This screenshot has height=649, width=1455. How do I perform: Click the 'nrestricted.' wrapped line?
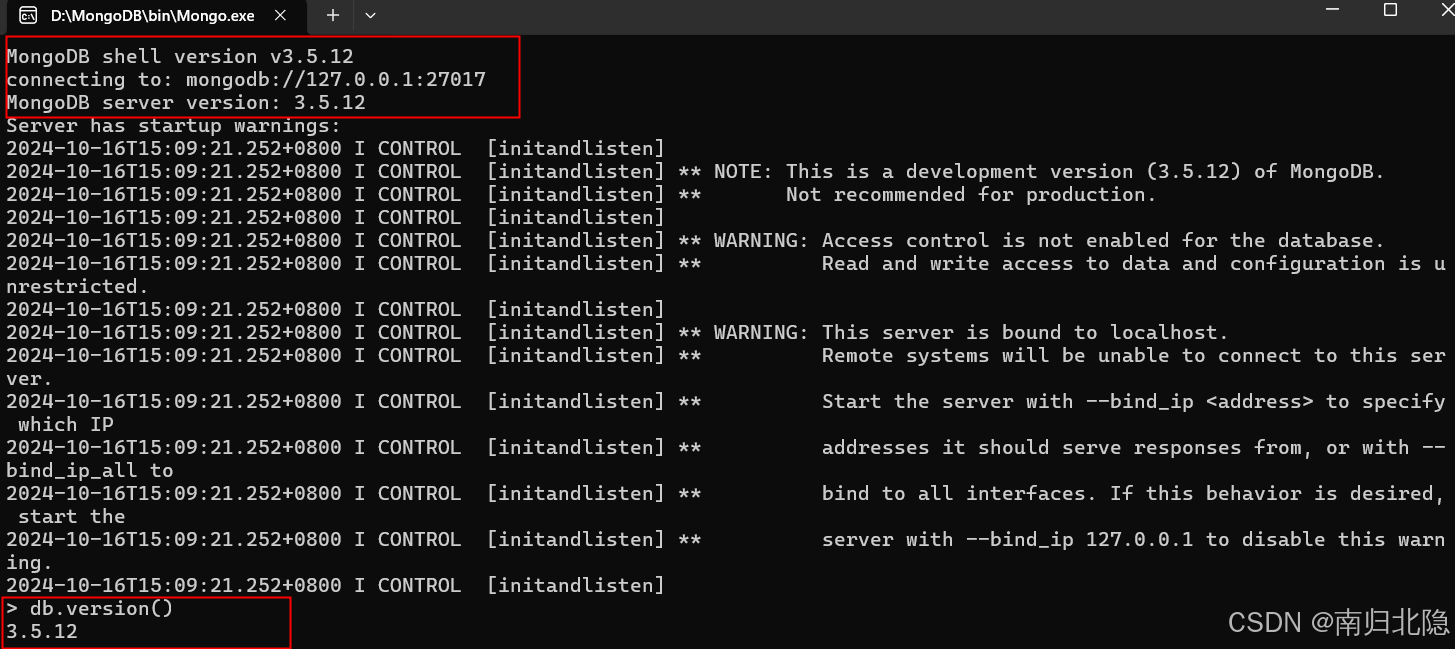pyautogui.click(x=78, y=286)
